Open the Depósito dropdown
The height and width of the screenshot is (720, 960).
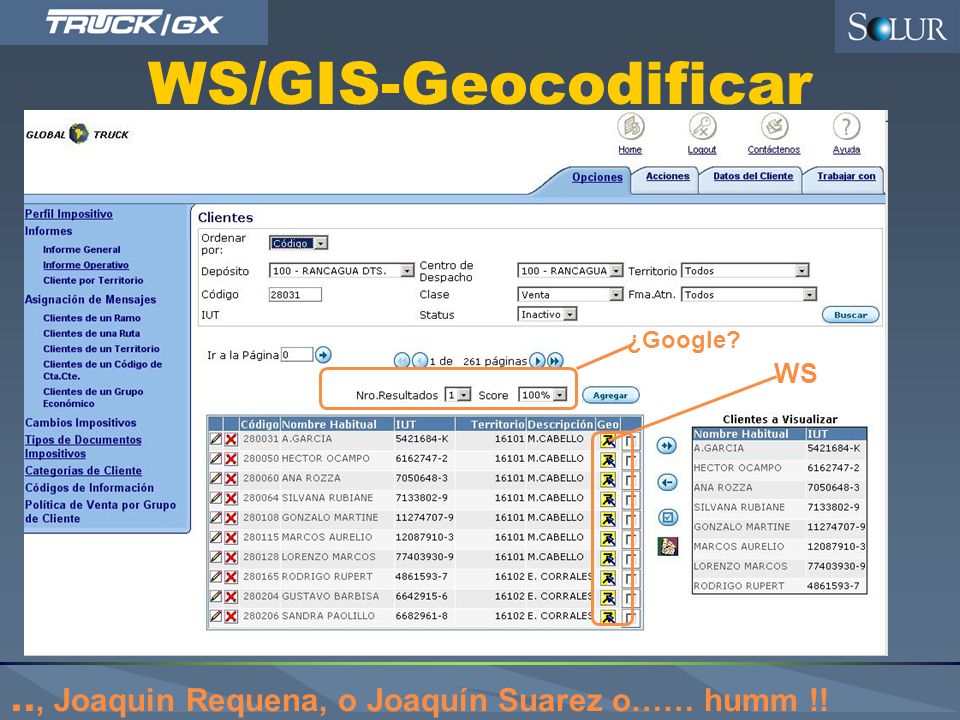342,271
